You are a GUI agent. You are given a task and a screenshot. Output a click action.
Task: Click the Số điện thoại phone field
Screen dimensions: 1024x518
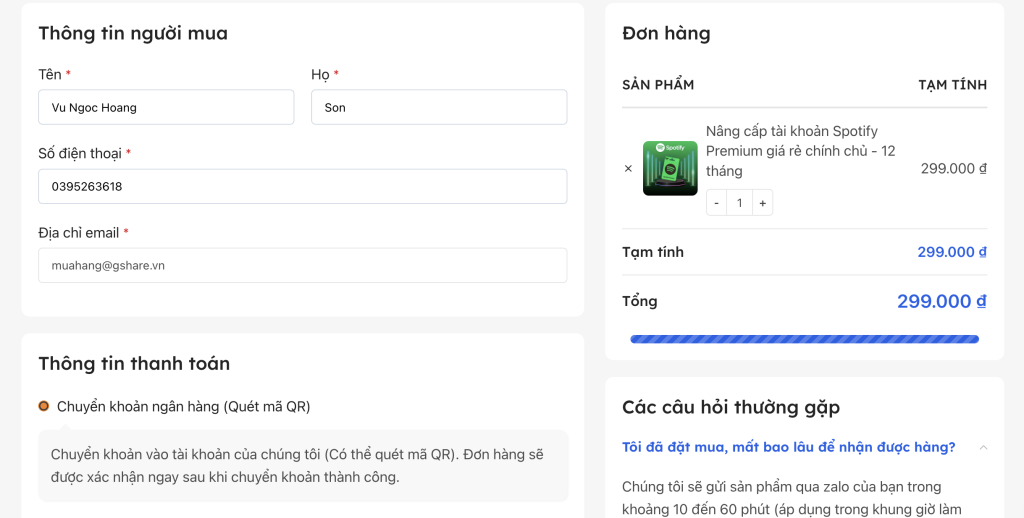coord(302,186)
